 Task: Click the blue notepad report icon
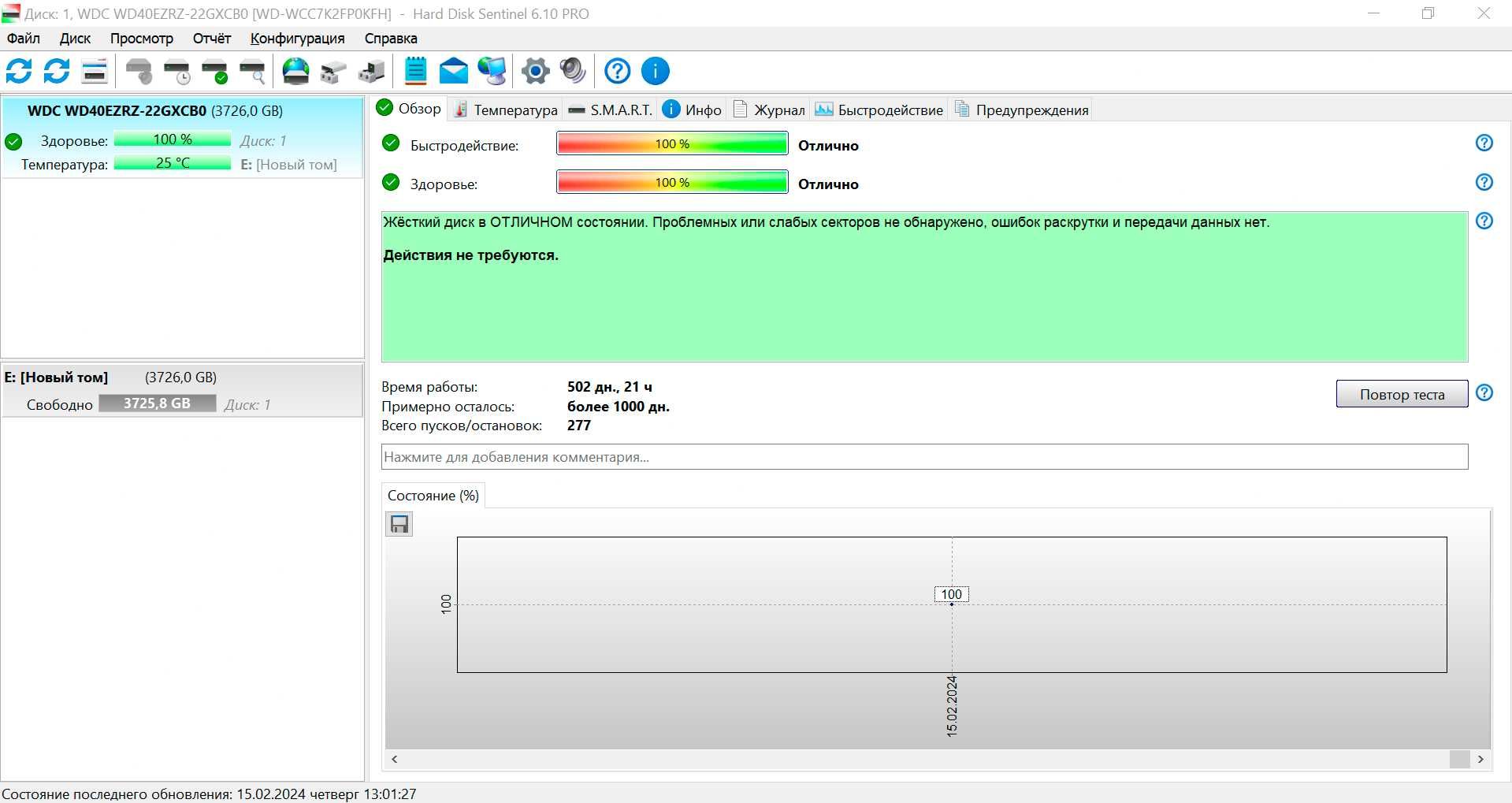pos(415,71)
